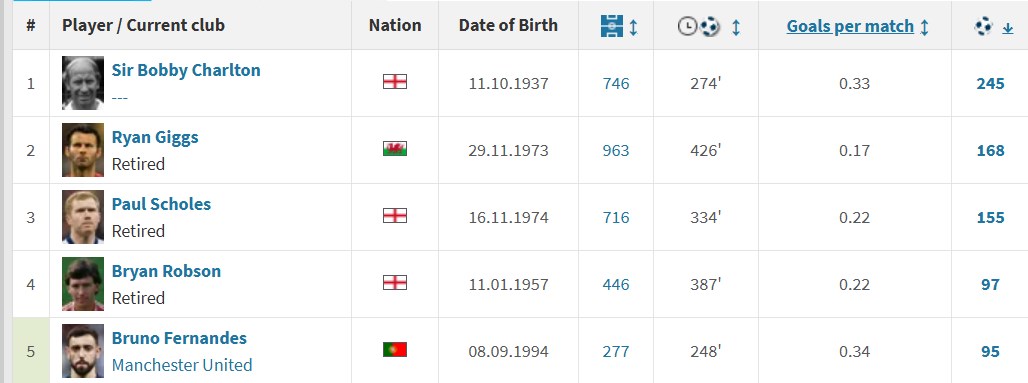Toggle descending arrow beside goals icon

click(1008, 28)
